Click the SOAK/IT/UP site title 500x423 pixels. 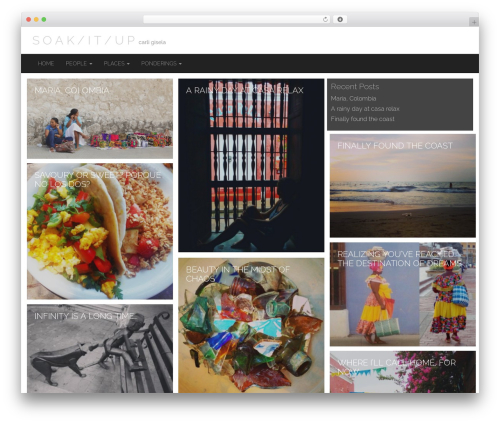(x=84, y=40)
